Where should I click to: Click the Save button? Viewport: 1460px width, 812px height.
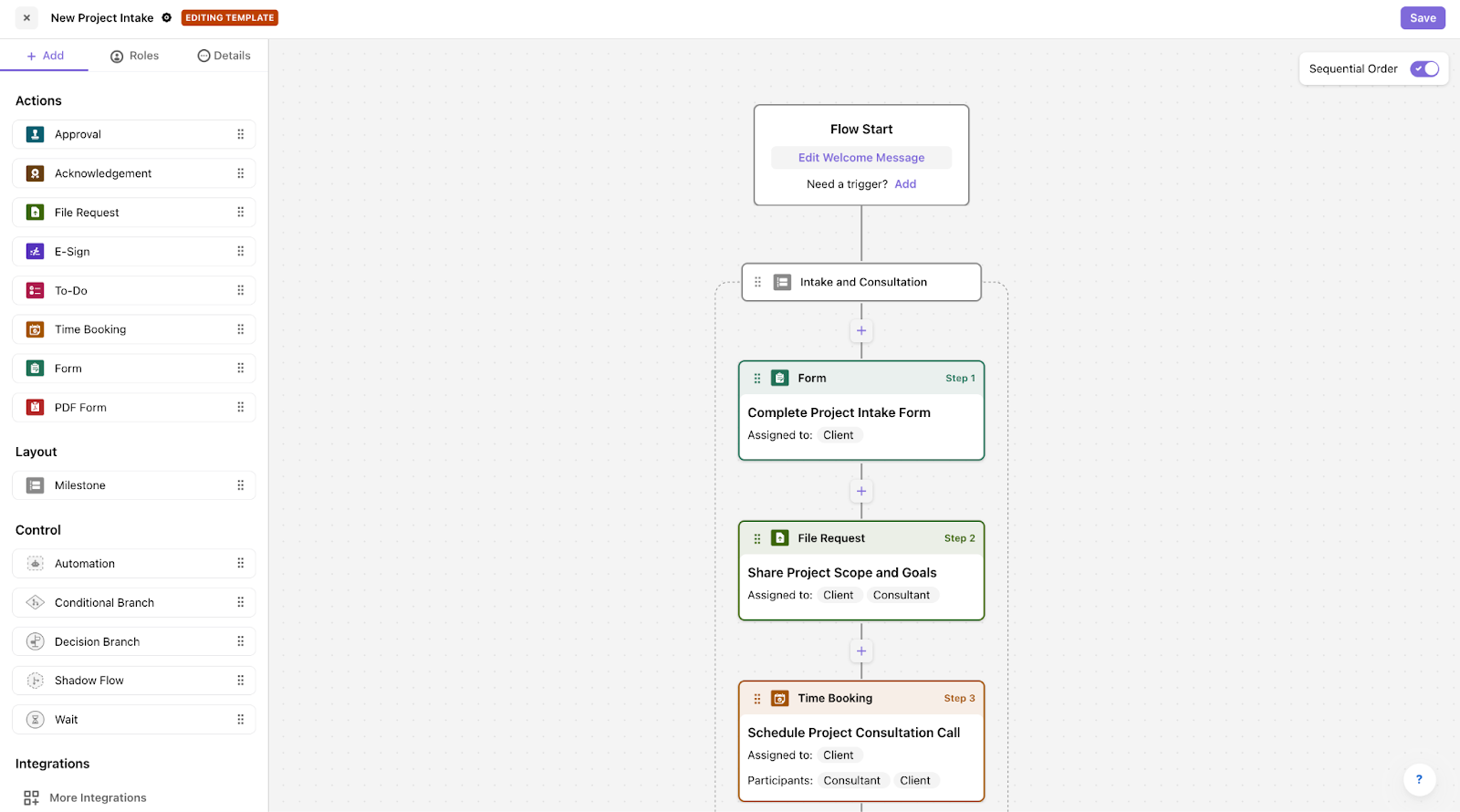tap(1422, 17)
